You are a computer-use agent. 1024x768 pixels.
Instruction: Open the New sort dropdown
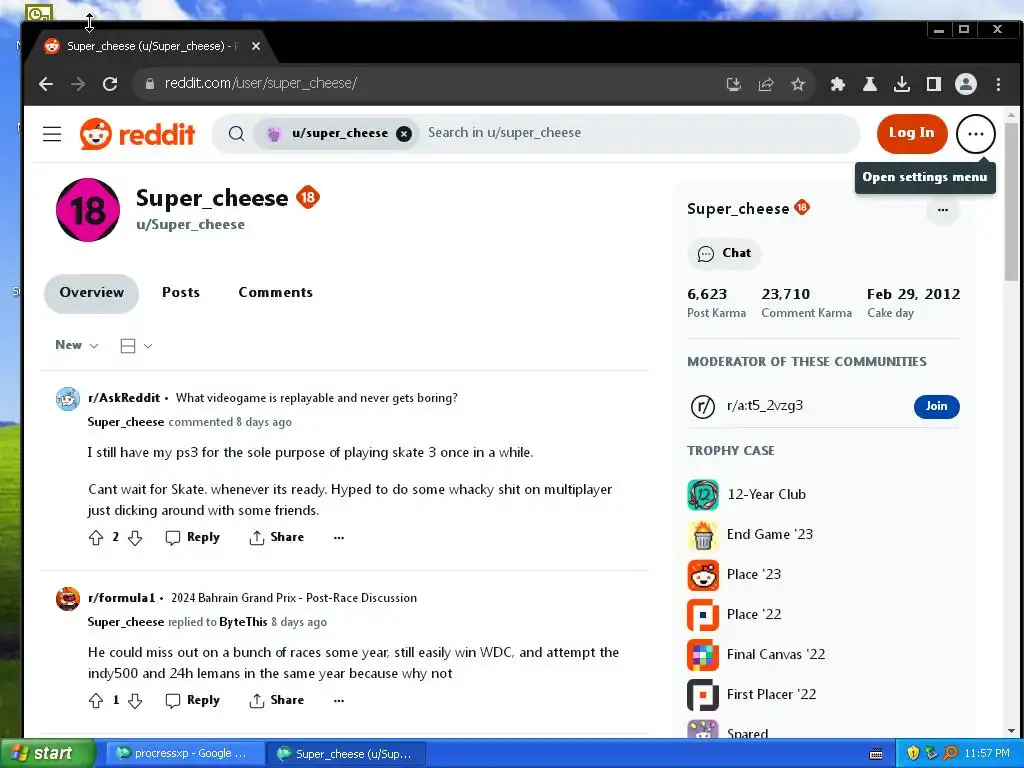click(x=76, y=345)
